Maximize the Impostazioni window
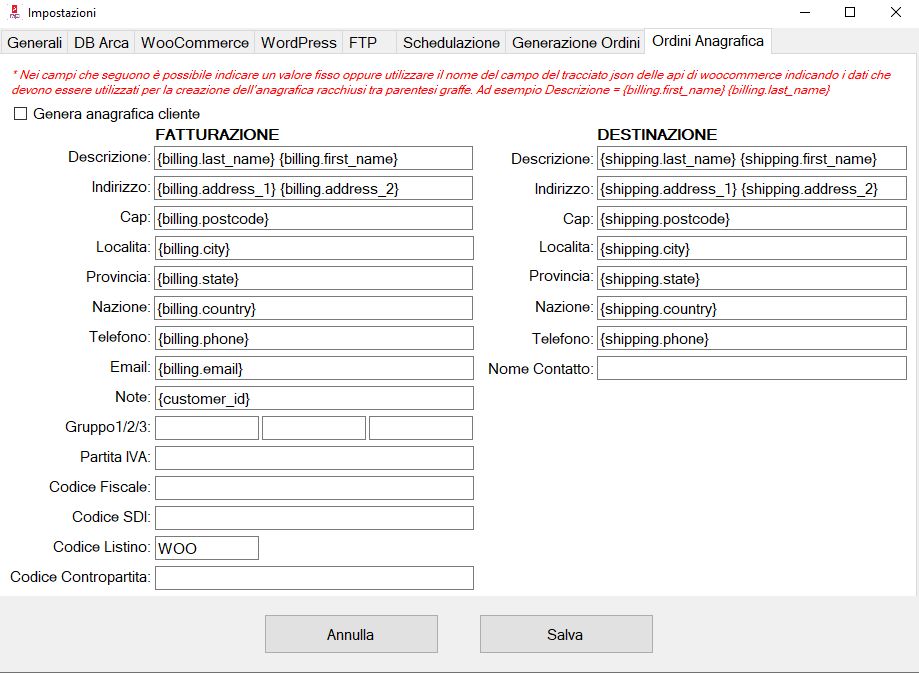 [850, 13]
